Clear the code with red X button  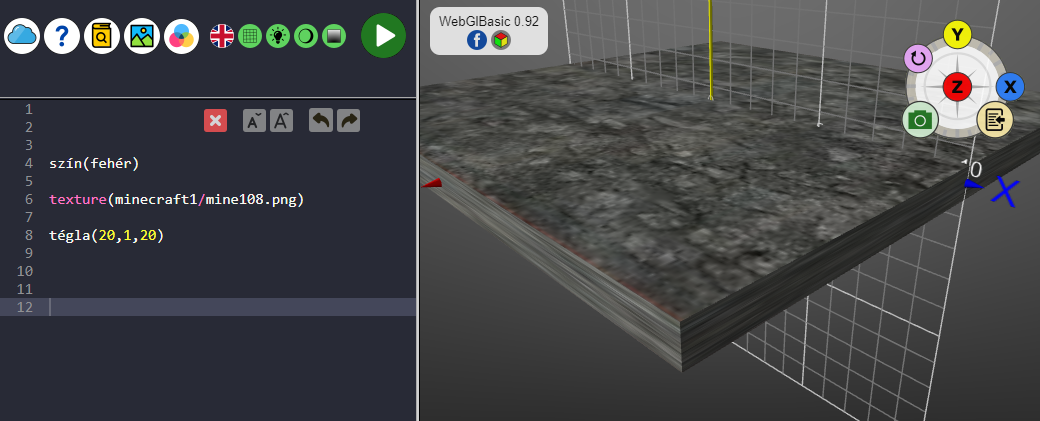(x=215, y=121)
